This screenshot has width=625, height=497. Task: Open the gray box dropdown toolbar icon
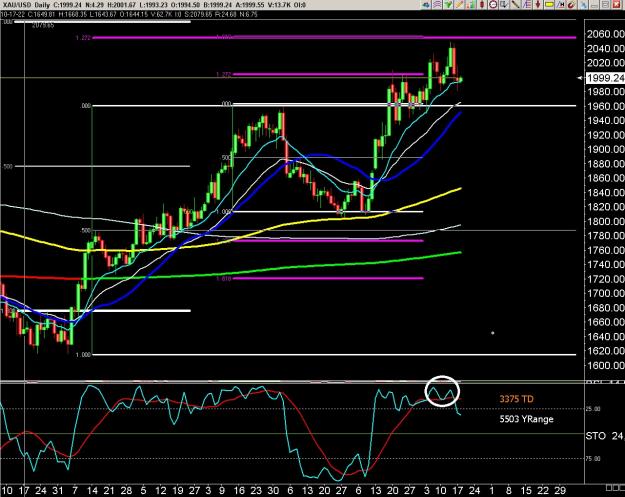tap(504, 4)
